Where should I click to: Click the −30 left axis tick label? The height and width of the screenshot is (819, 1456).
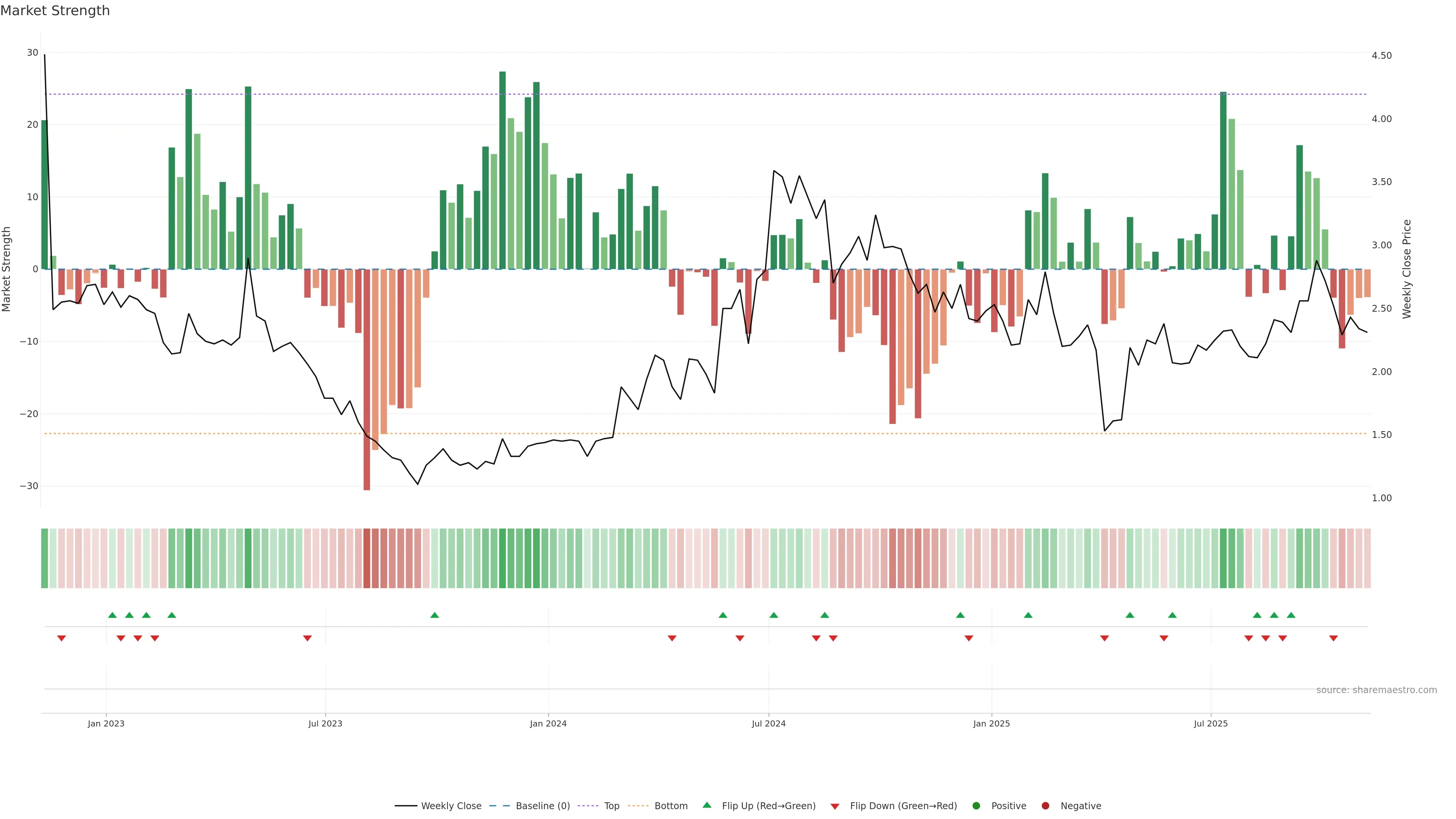29,486
